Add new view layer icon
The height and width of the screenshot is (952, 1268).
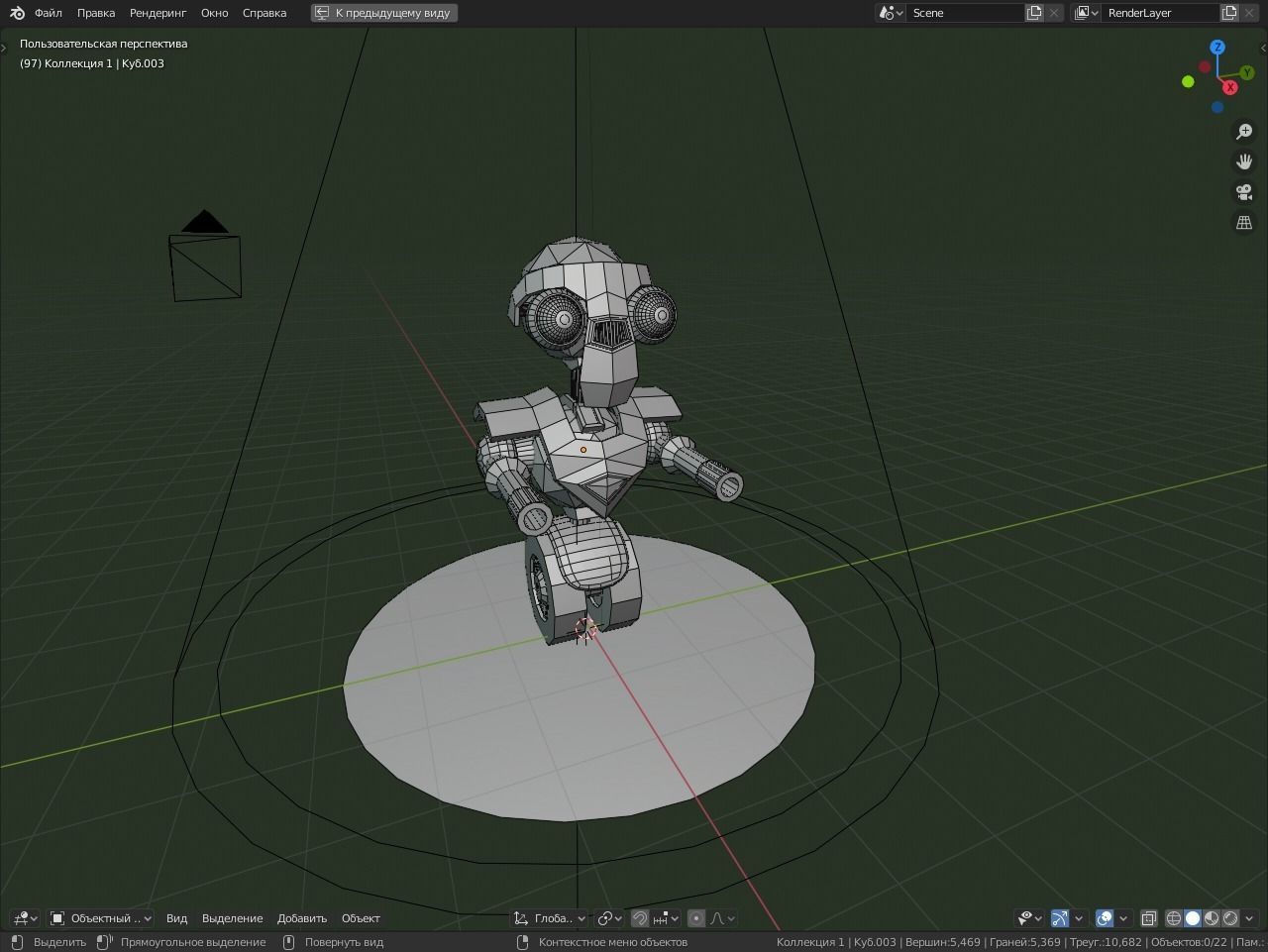1229,13
